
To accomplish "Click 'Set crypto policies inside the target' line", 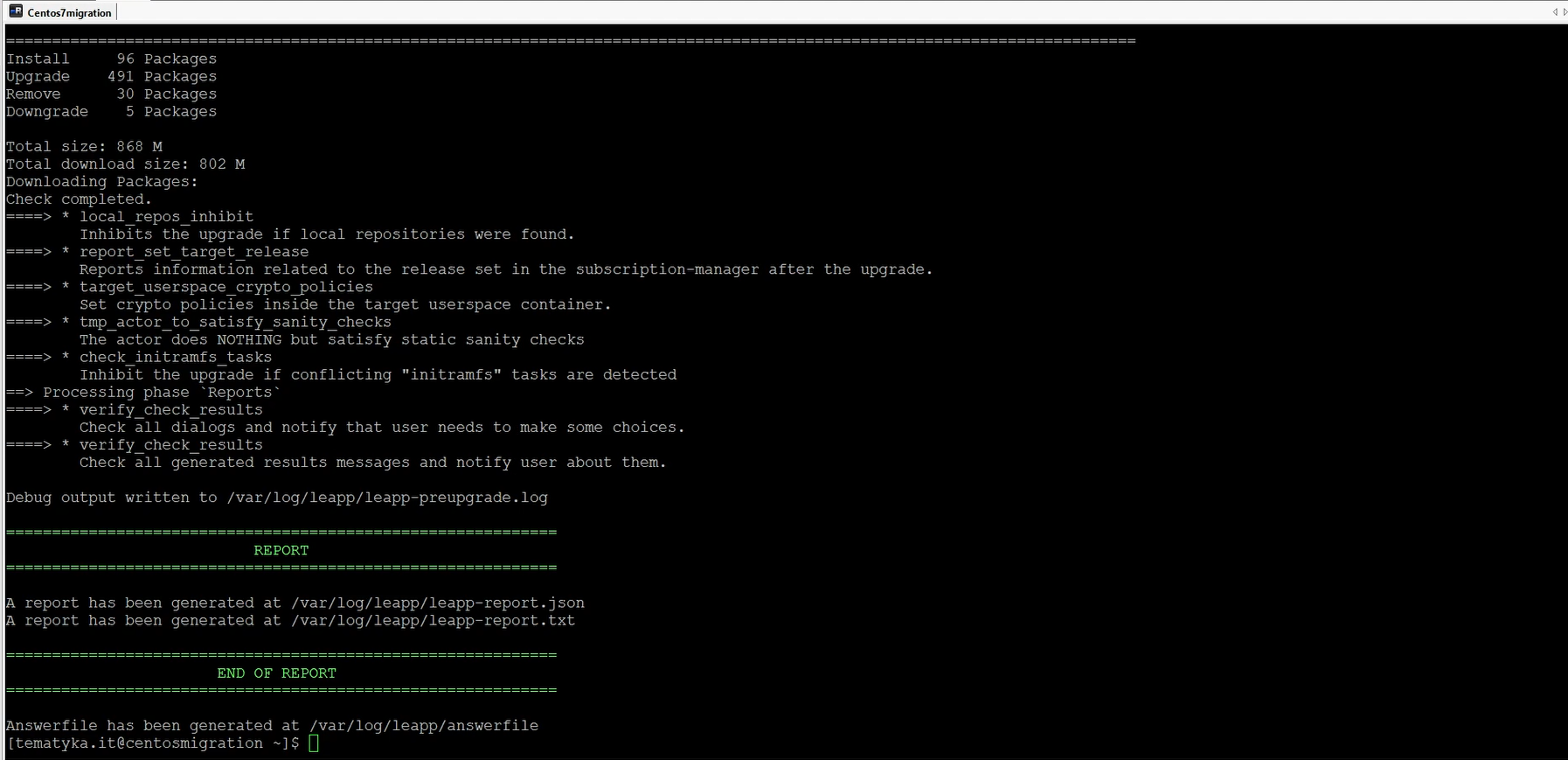I will click(345, 304).
